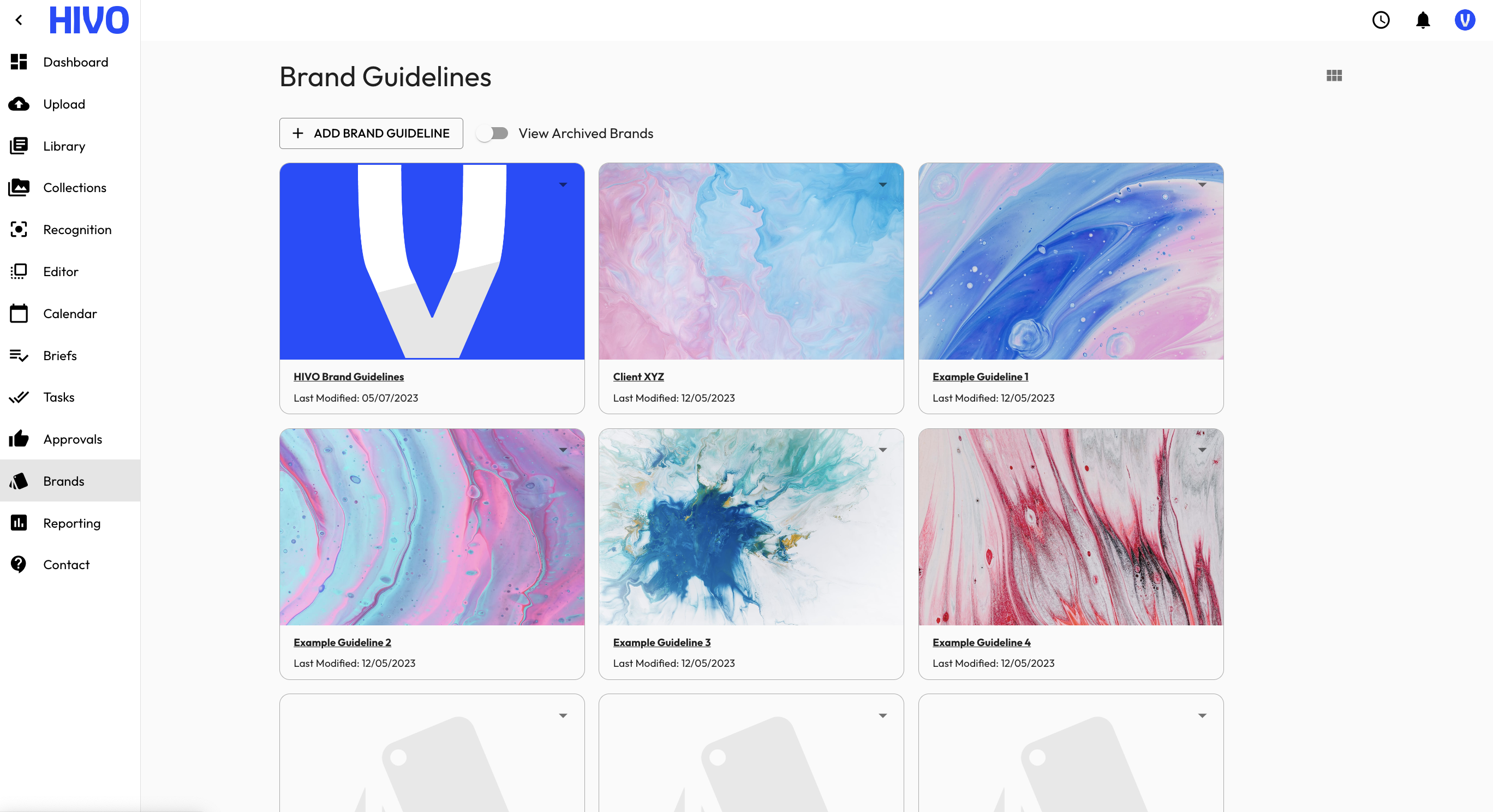Click the recent activity clock icon
The image size is (1493, 812).
tap(1381, 20)
